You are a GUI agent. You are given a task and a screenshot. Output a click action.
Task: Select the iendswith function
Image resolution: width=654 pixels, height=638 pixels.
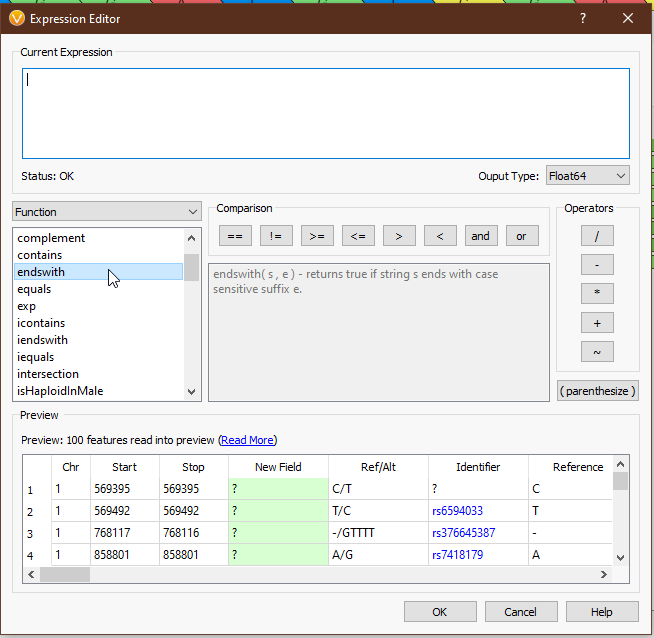point(98,340)
